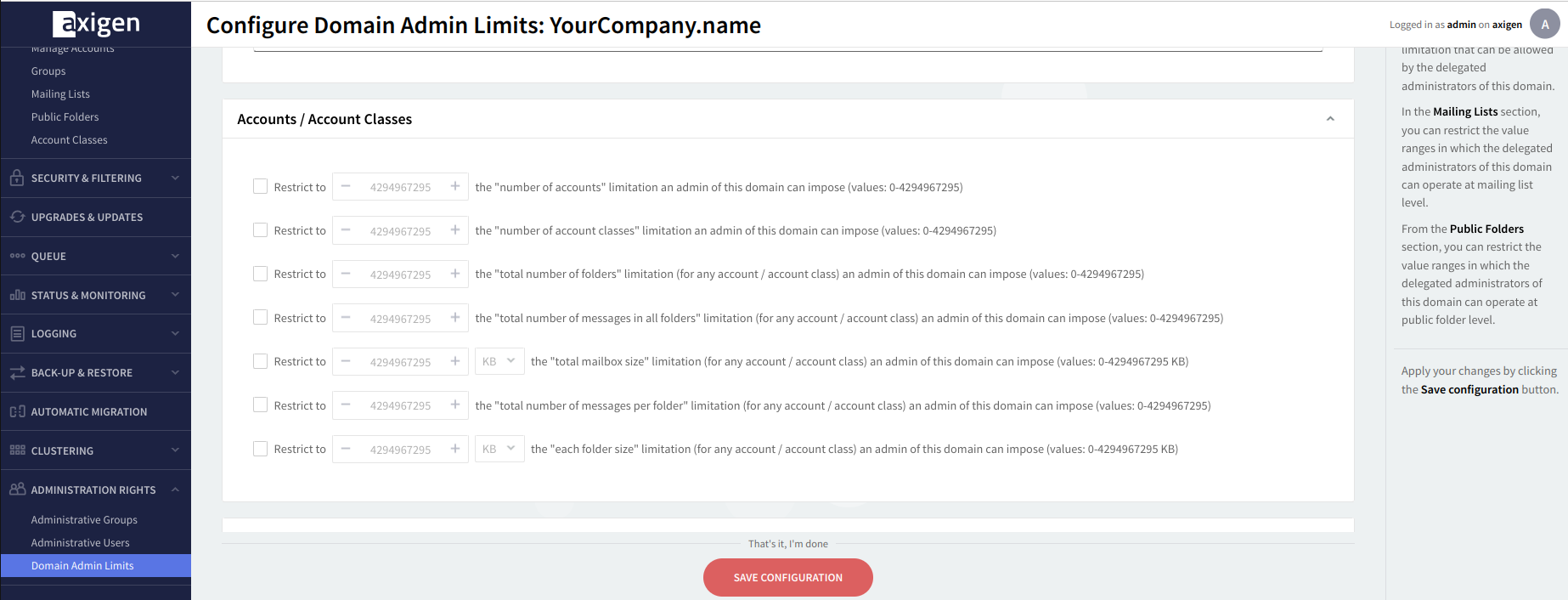Increase the number of account classes value

[x=455, y=230]
